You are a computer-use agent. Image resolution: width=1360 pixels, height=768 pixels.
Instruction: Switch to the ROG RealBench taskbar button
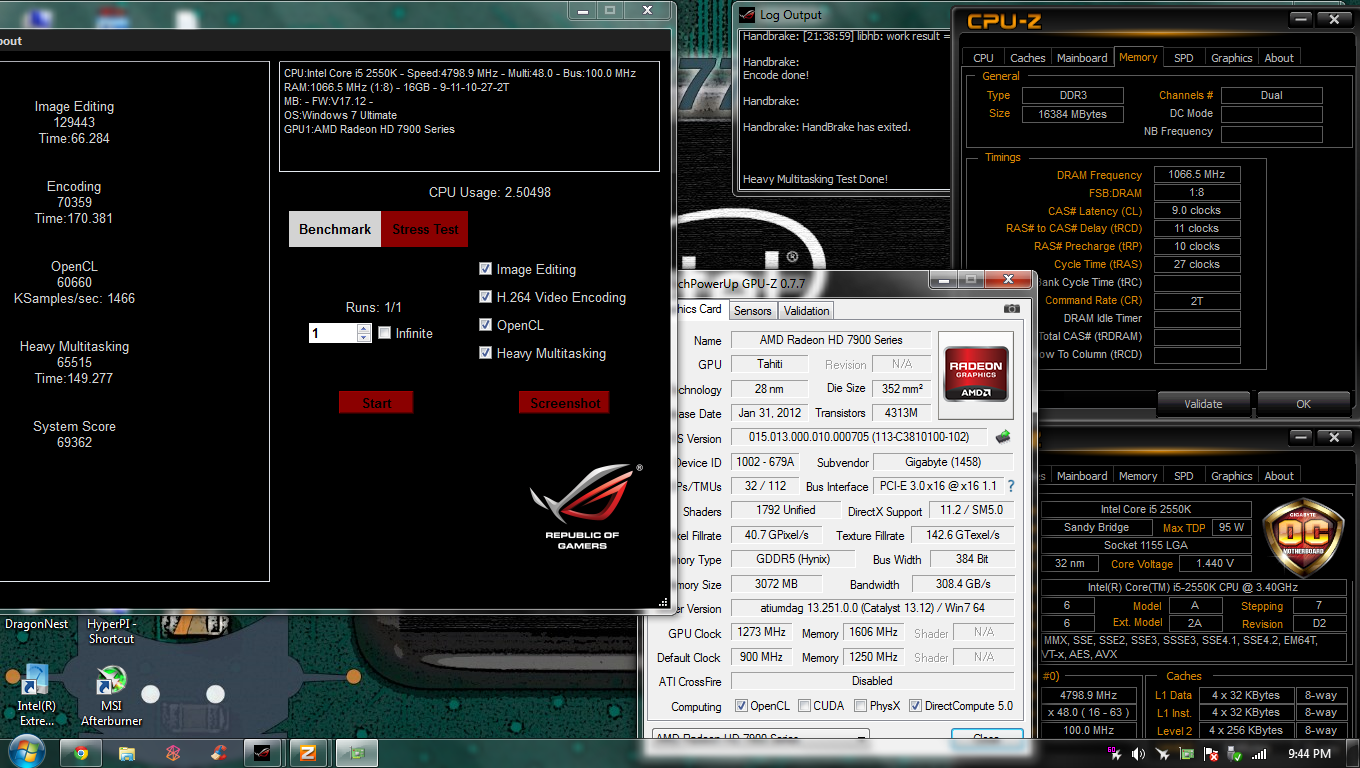(x=263, y=753)
